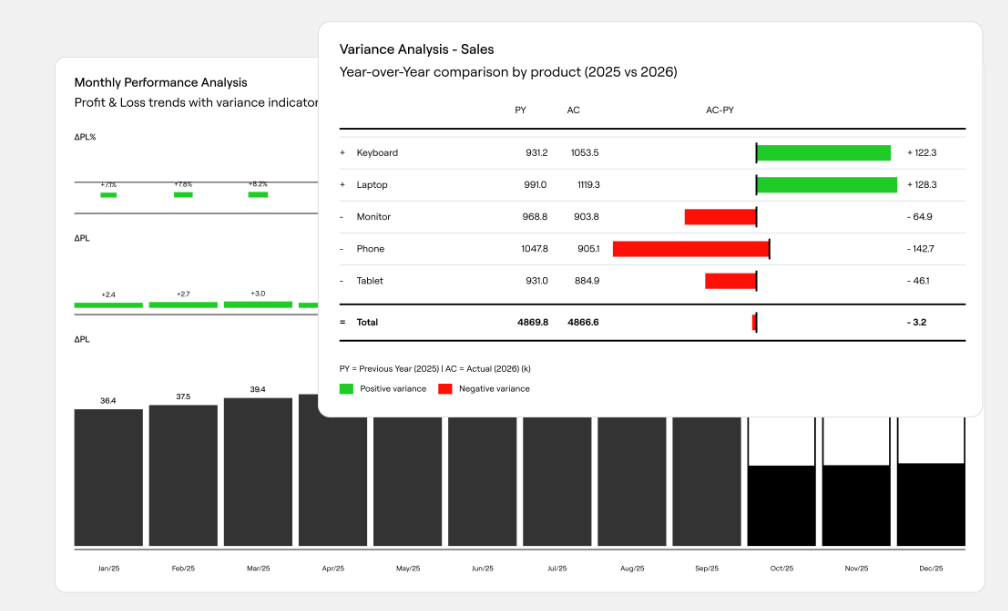1008x611 pixels.
Task: Select the Phone red variance bar
Action: tap(690, 249)
